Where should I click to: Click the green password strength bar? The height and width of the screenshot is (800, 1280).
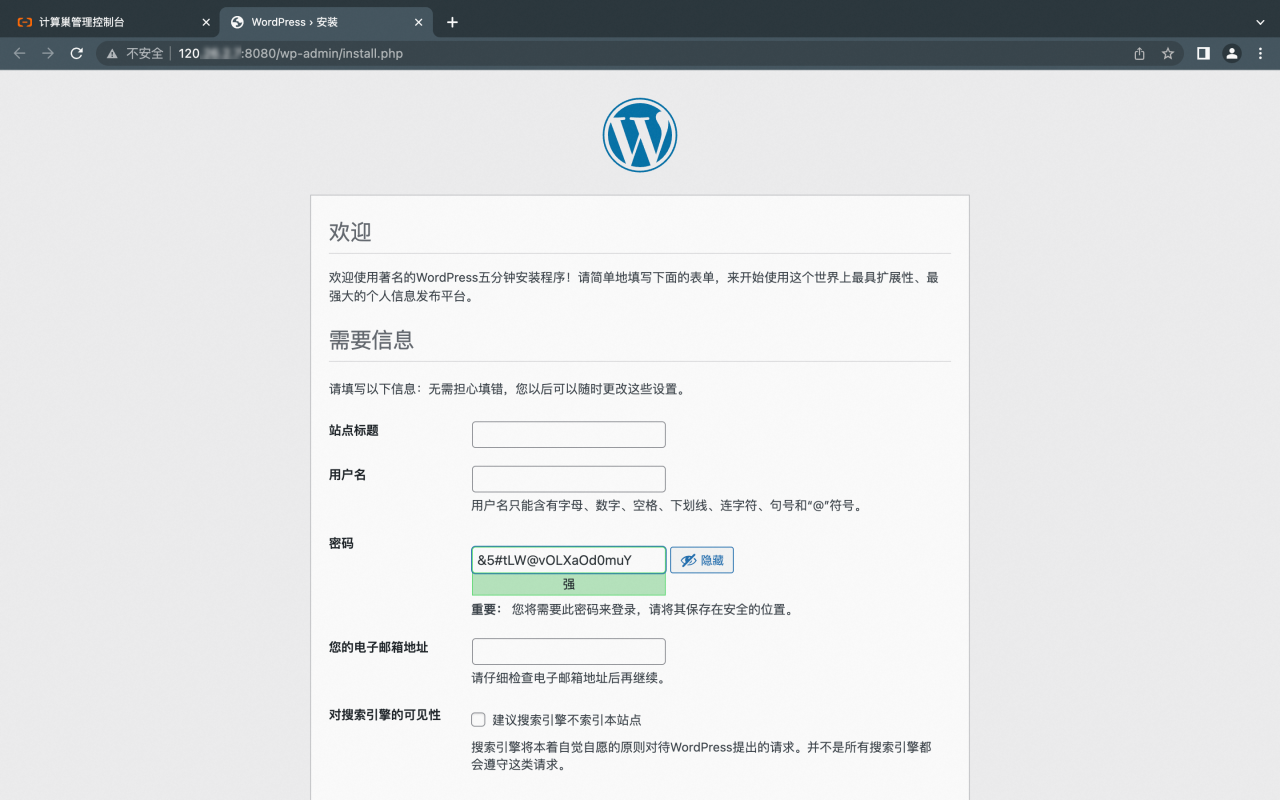pos(568,585)
